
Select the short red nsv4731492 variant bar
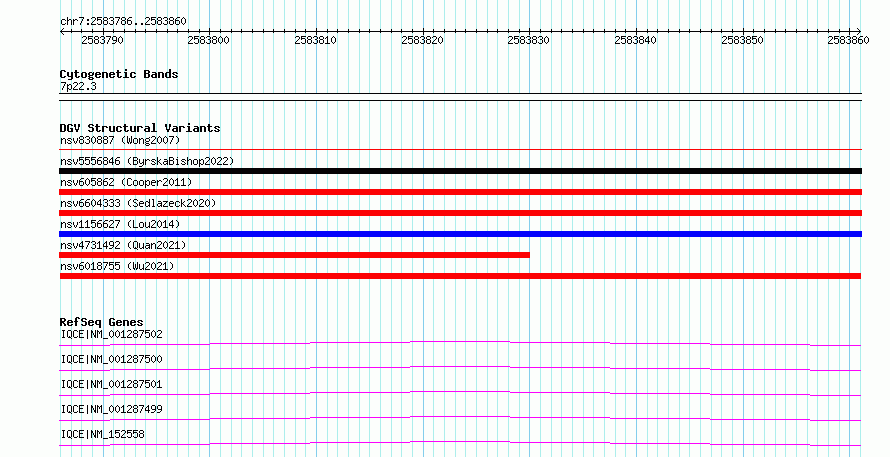click(295, 255)
